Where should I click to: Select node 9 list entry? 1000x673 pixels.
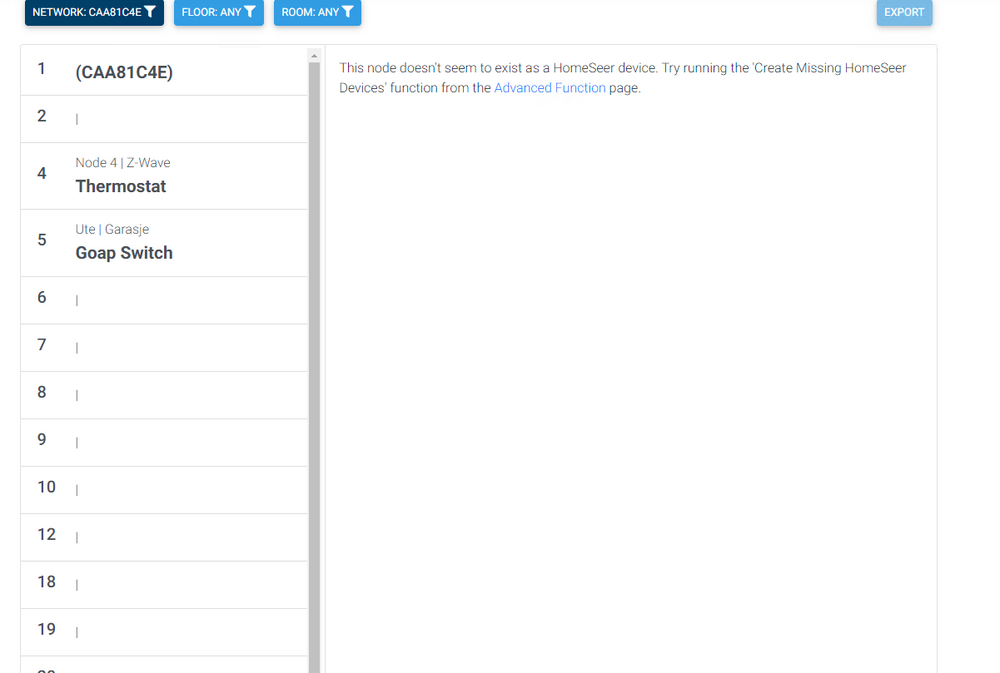164,441
